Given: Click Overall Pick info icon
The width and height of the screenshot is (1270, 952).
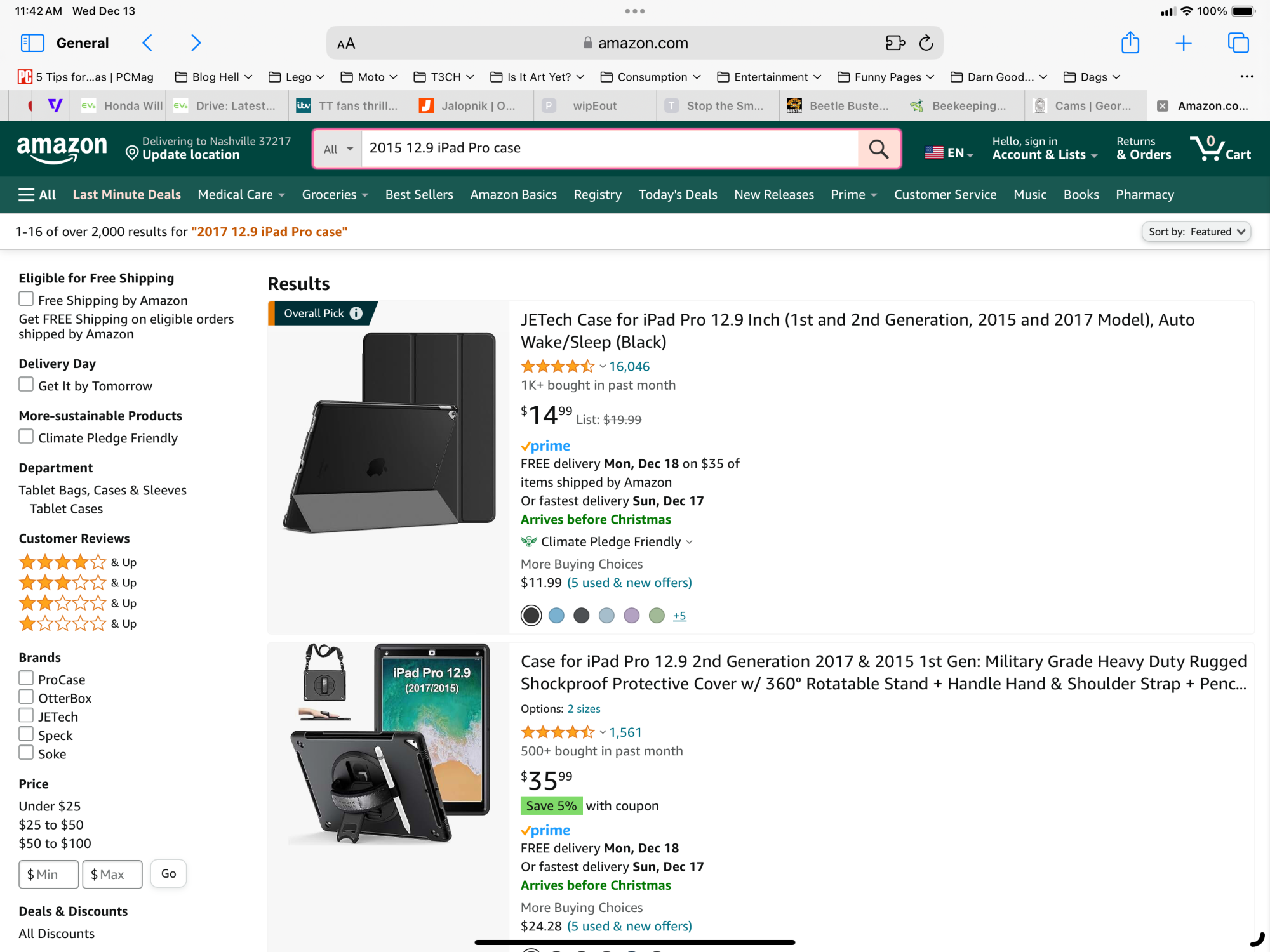Looking at the screenshot, I should pos(356,313).
